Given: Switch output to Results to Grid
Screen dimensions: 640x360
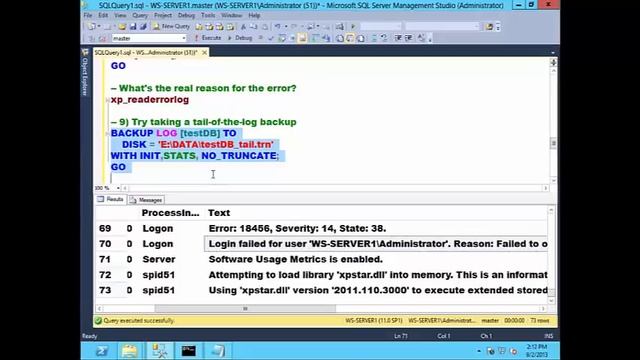Looking at the screenshot, I should coord(350,38).
